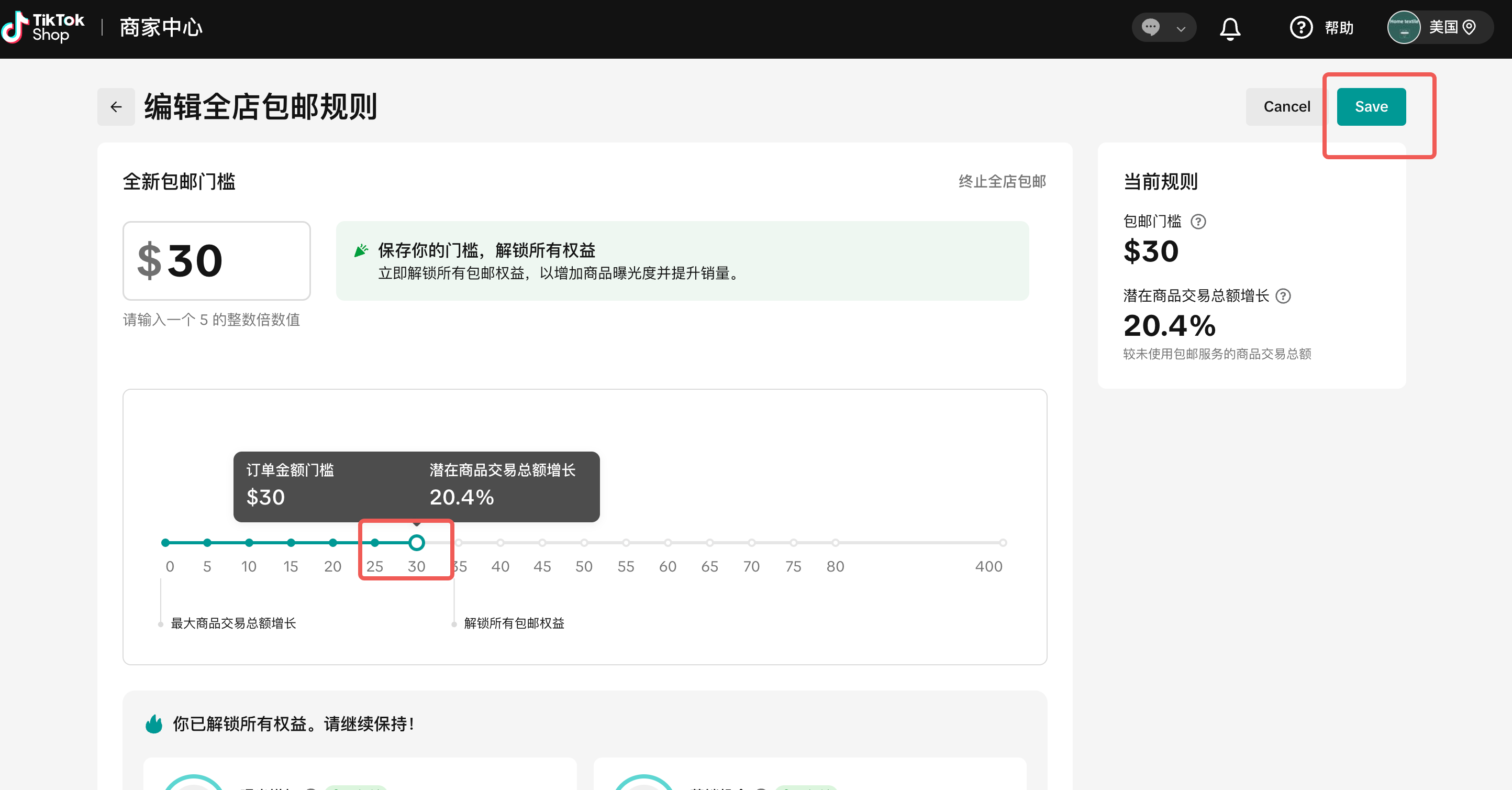Image resolution: width=1512 pixels, height=790 pixels.
Task: Click the slider handle at 30
Action: (417, 543)
